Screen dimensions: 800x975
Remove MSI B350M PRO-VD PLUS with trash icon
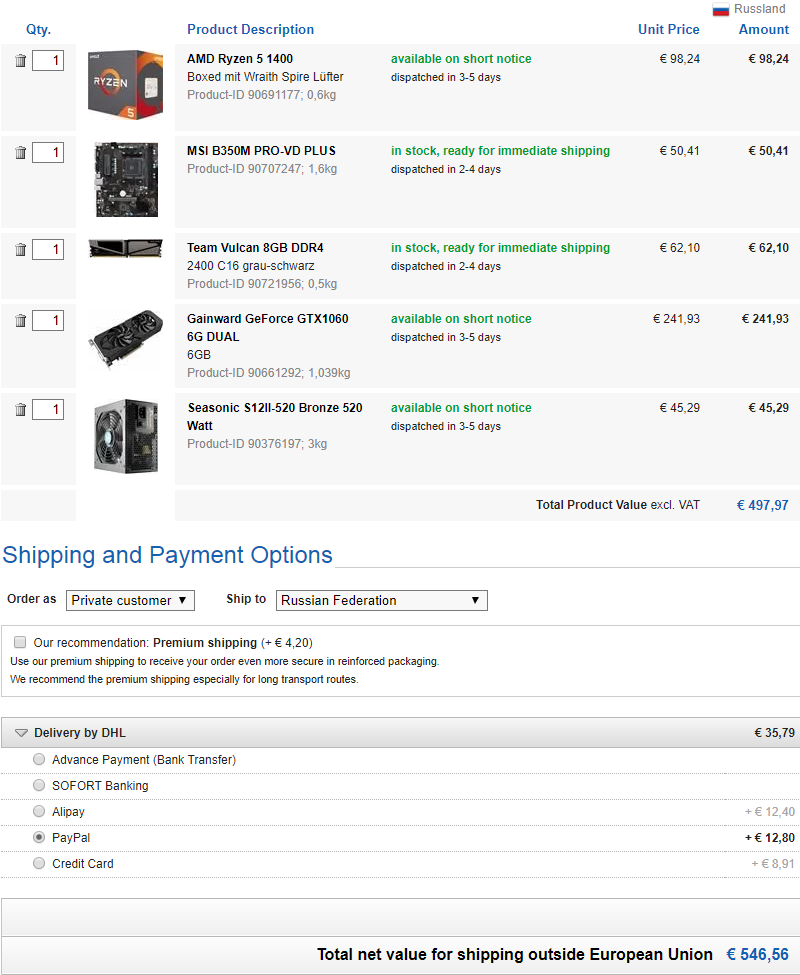tap(21, 153)
